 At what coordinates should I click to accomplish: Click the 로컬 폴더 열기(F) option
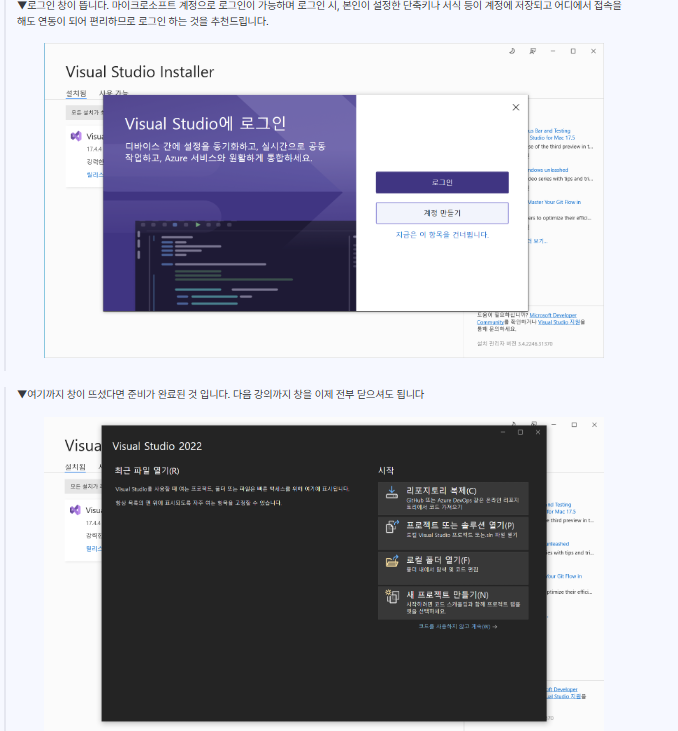pos(453,568)
